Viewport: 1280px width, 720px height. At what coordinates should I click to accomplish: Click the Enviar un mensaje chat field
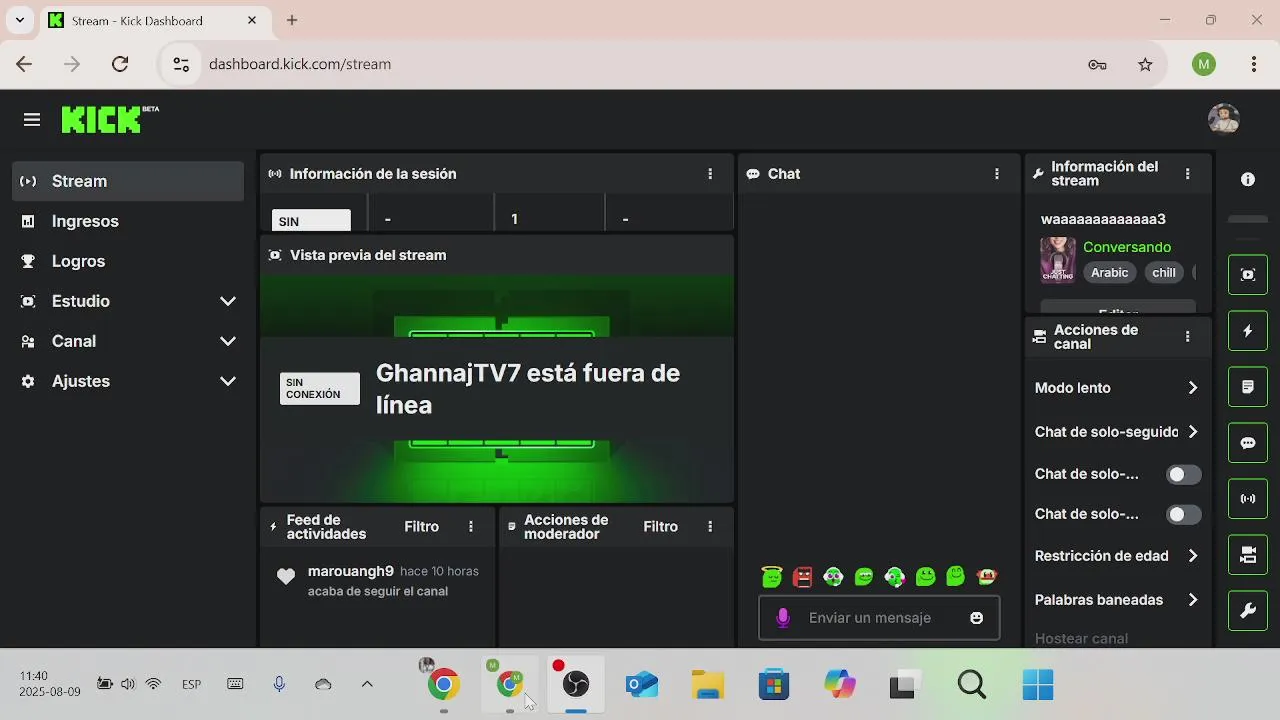[x=879, y=618]
